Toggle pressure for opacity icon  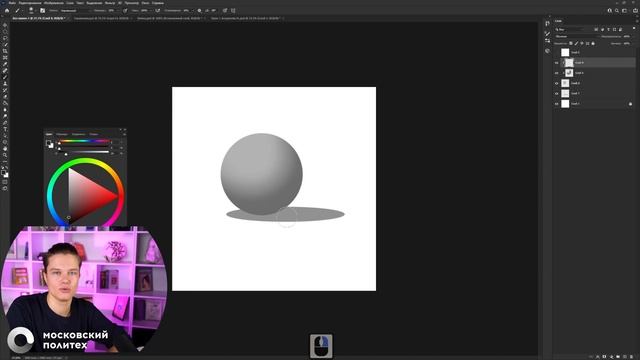coord(125,11)
